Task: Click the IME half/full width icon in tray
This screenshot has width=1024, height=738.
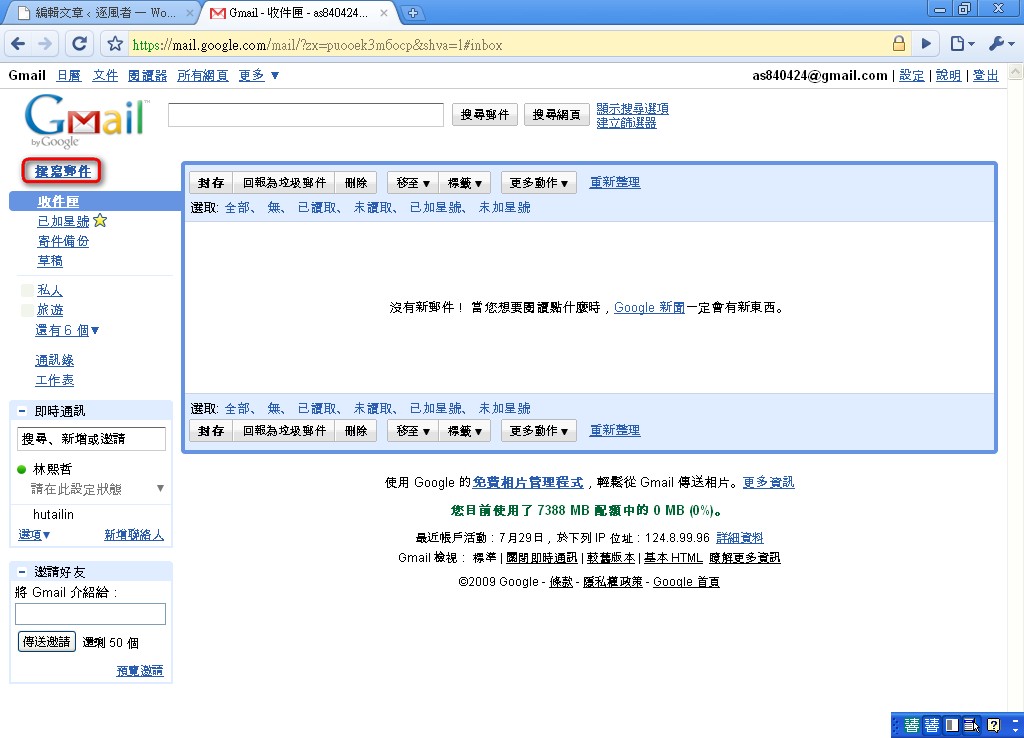Action: [952, 725]
